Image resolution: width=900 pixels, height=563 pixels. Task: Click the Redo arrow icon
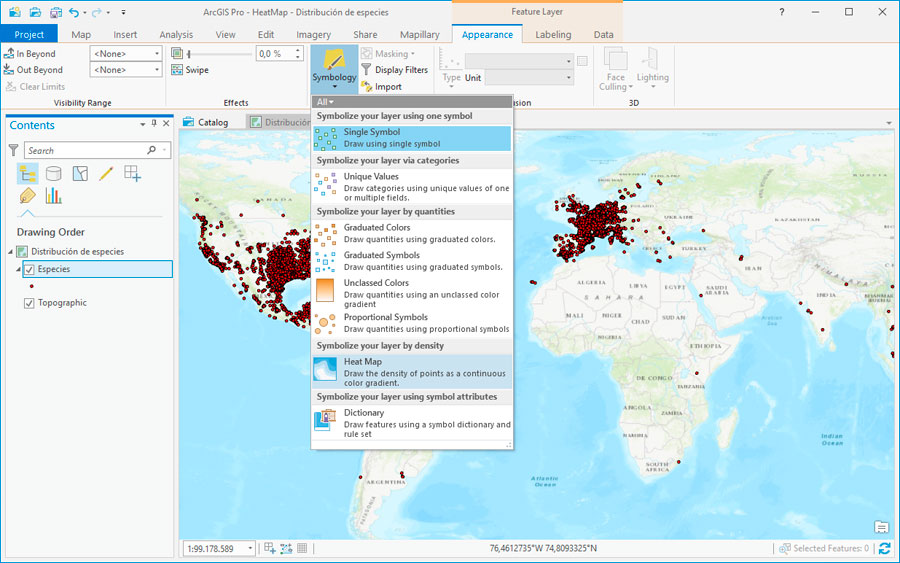tap(96, 11)
